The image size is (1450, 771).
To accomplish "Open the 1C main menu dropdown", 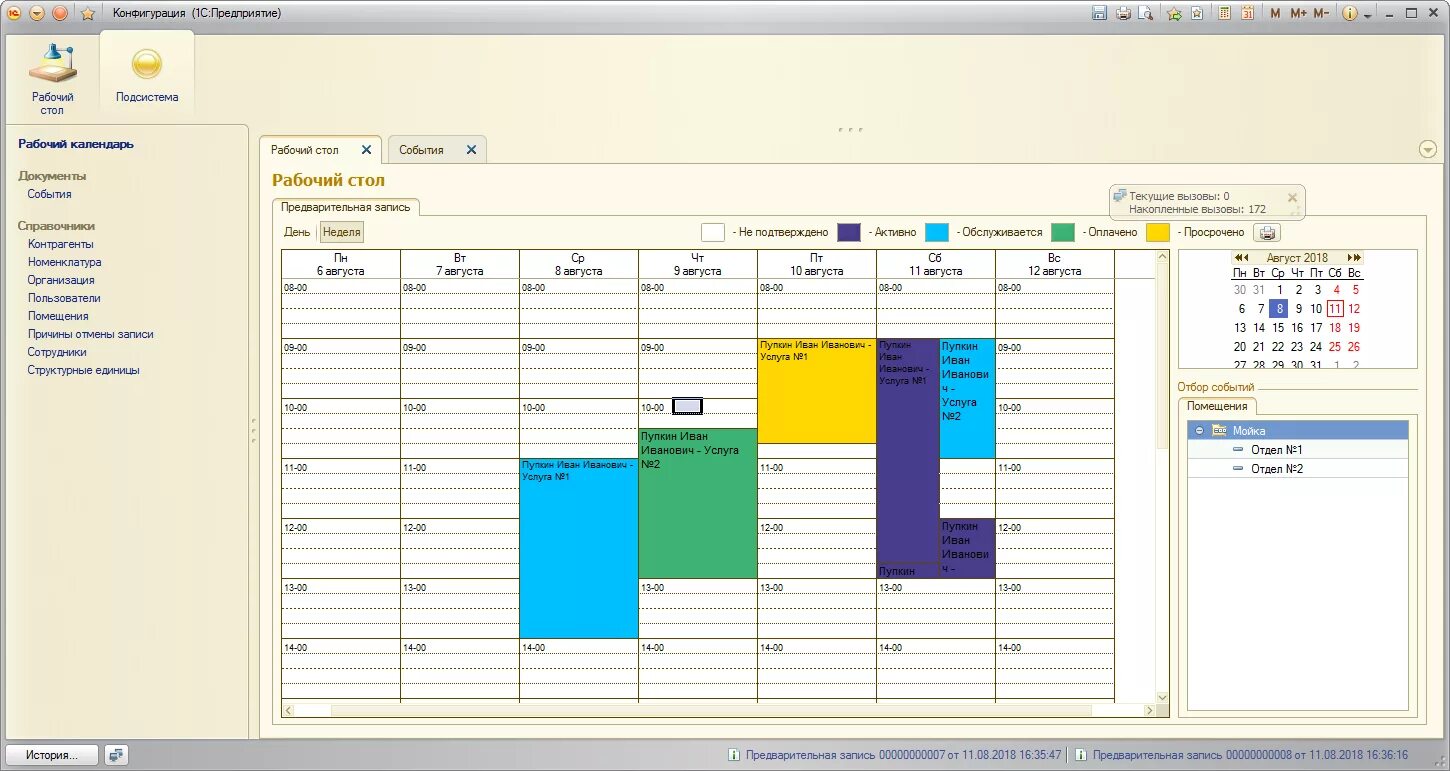I will [37, 13].
